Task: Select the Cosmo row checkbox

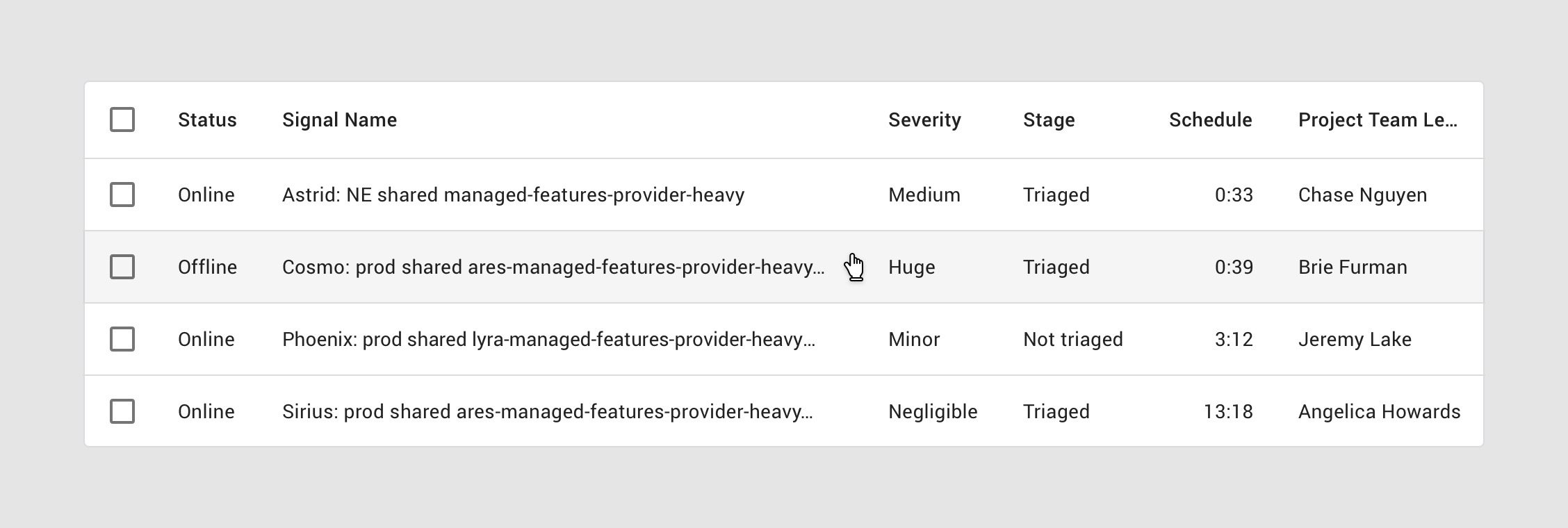Action: (x=122, y=267)
